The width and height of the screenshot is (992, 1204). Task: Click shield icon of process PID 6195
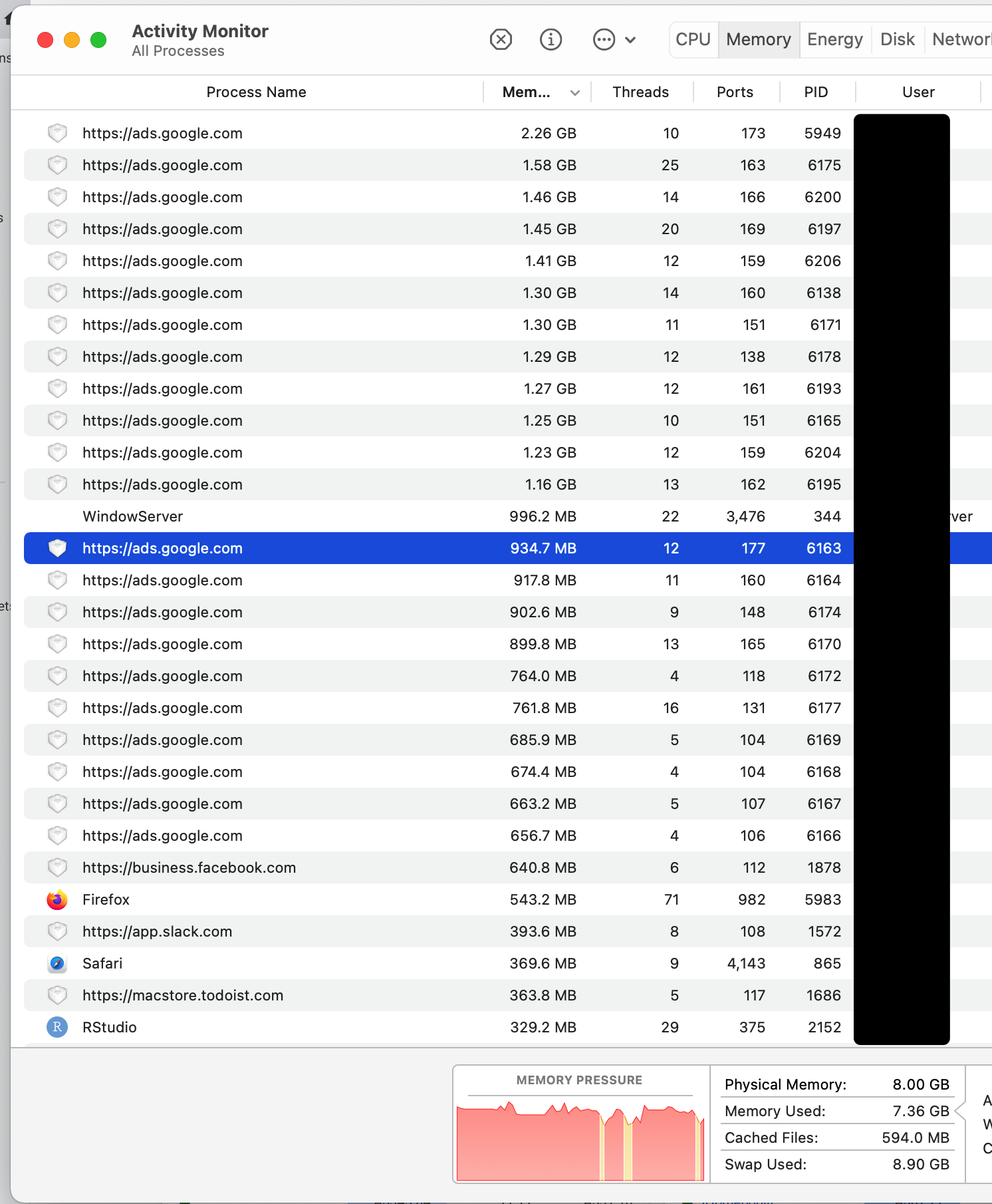click(x=58, y=484)
